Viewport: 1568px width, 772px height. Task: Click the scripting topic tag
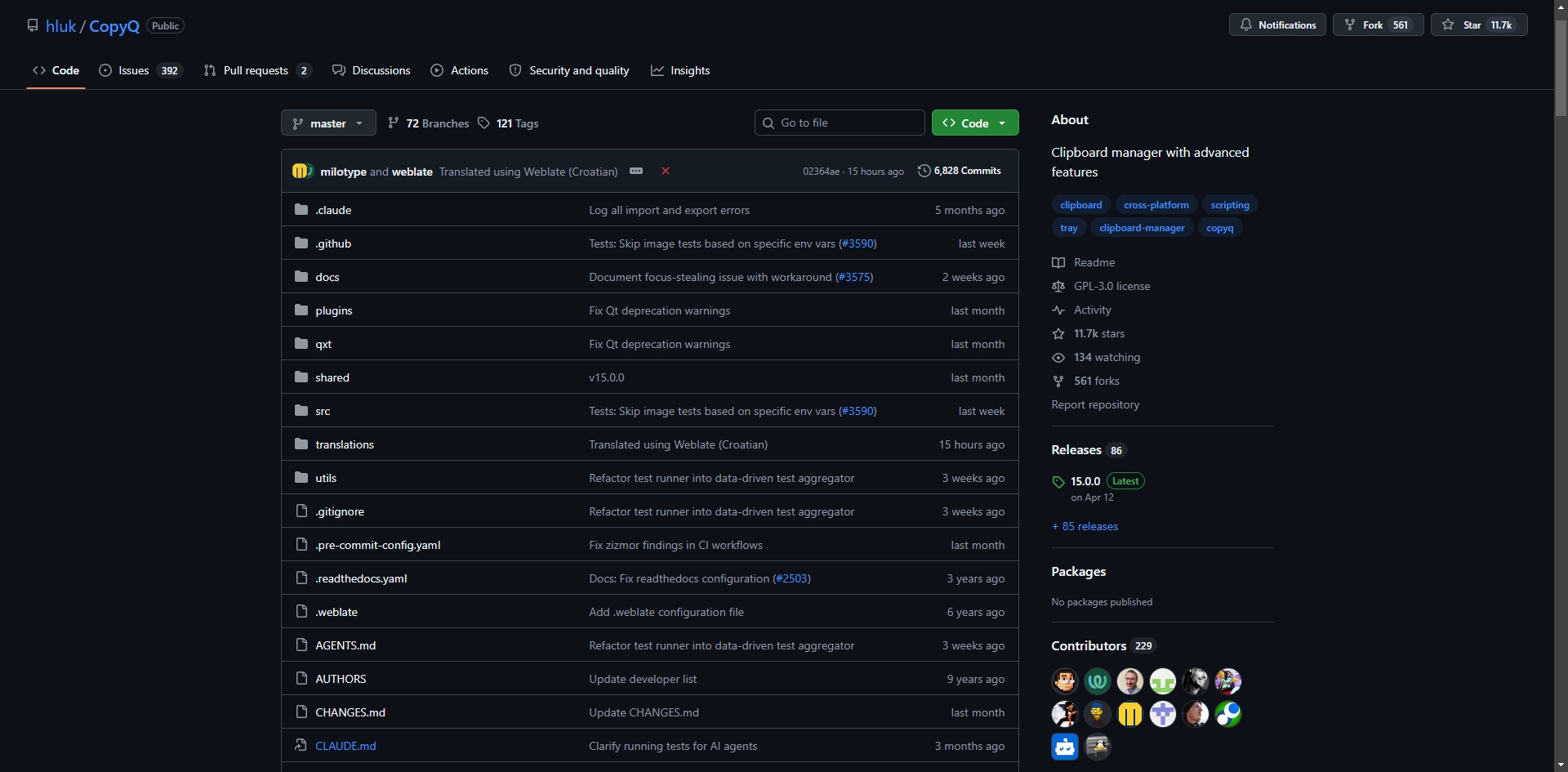(1229, 205)
